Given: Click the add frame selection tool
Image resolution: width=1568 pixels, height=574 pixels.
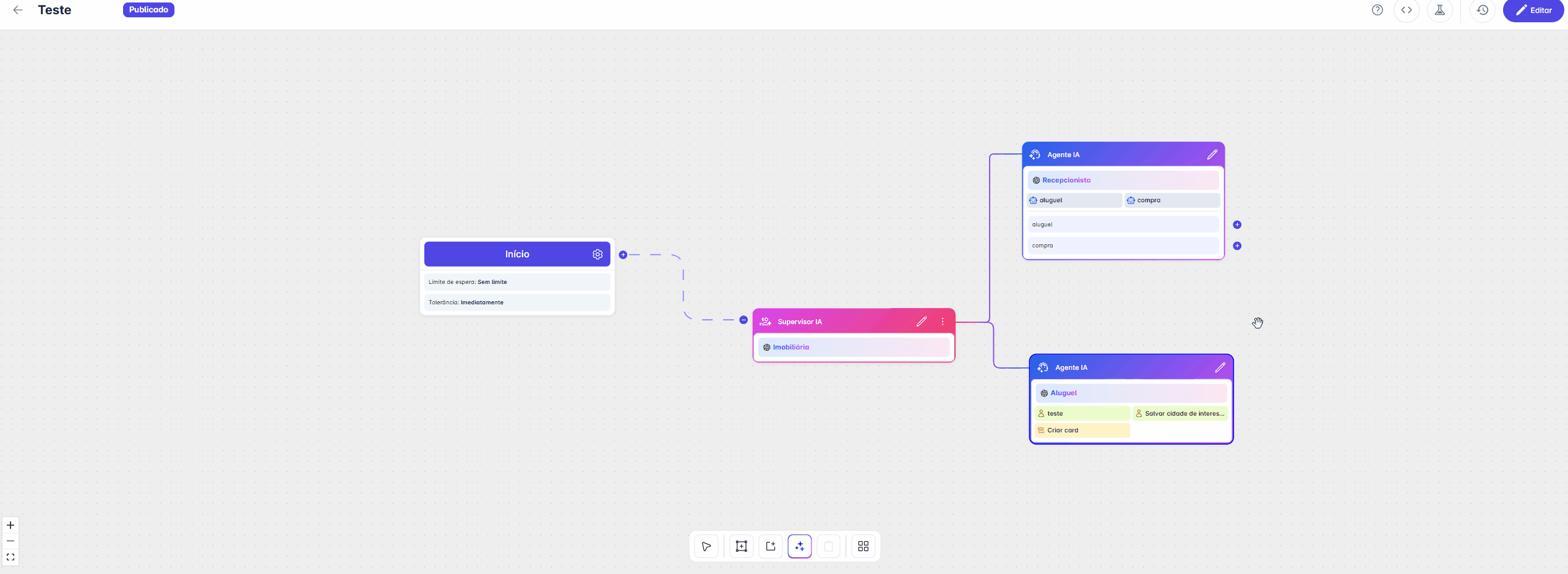Looking at the screenshot, I should [741, 546].
